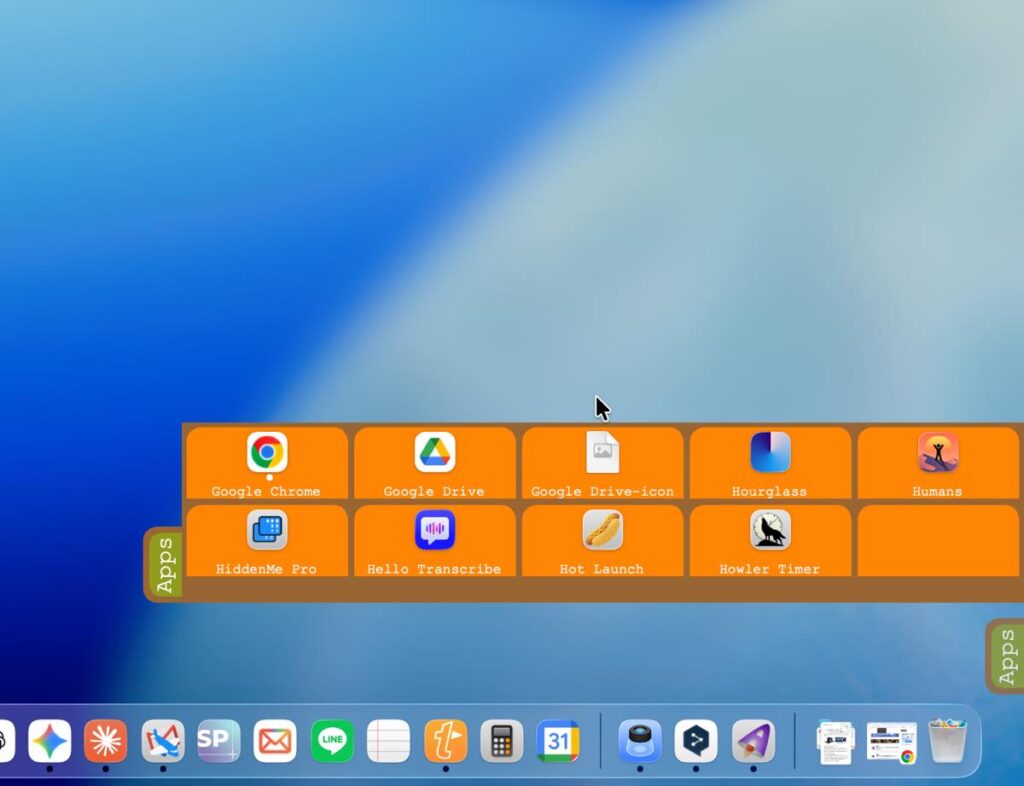Open the SP app in the Dock

tap(219, 741)
